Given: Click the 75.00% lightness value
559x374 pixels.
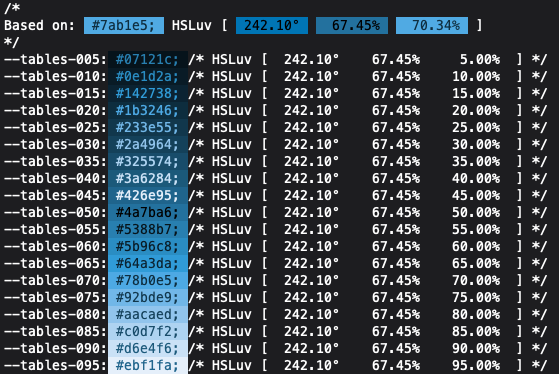Looking at the screenshot, I should (476, 298).
